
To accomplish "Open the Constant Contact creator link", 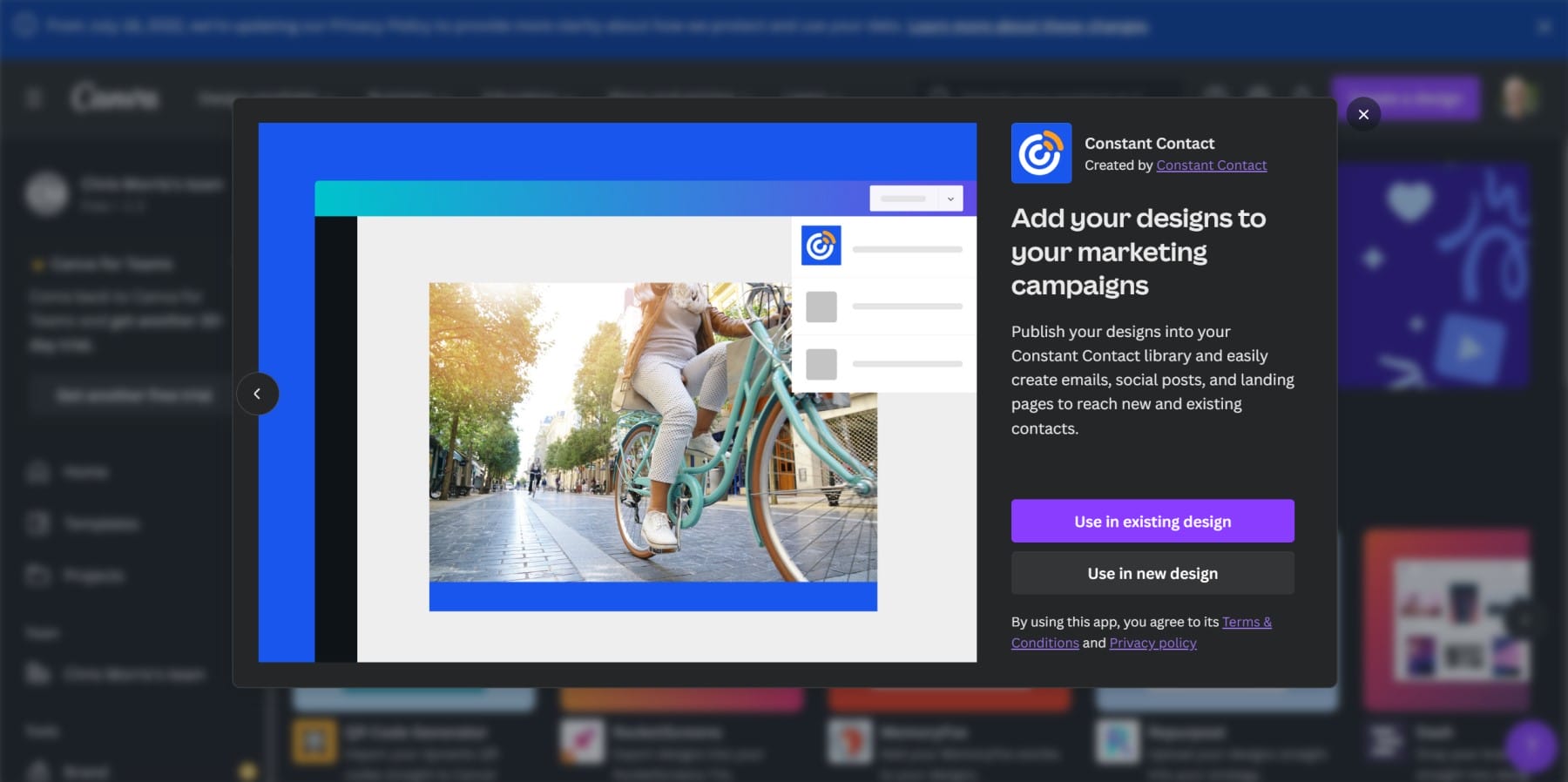I will click(x=1211, y=165).
